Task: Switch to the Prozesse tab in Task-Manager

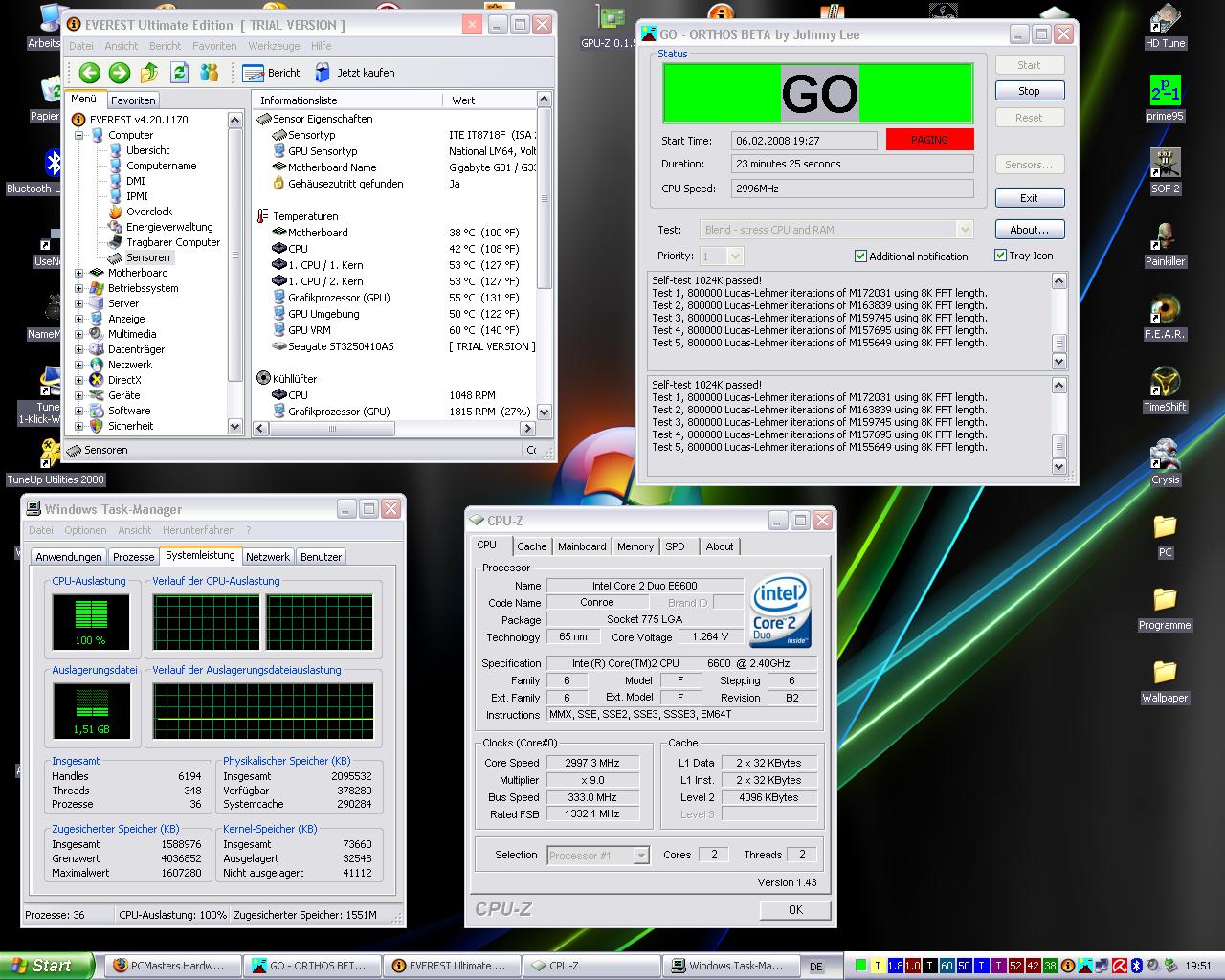Action: click(x=133, y=556)
